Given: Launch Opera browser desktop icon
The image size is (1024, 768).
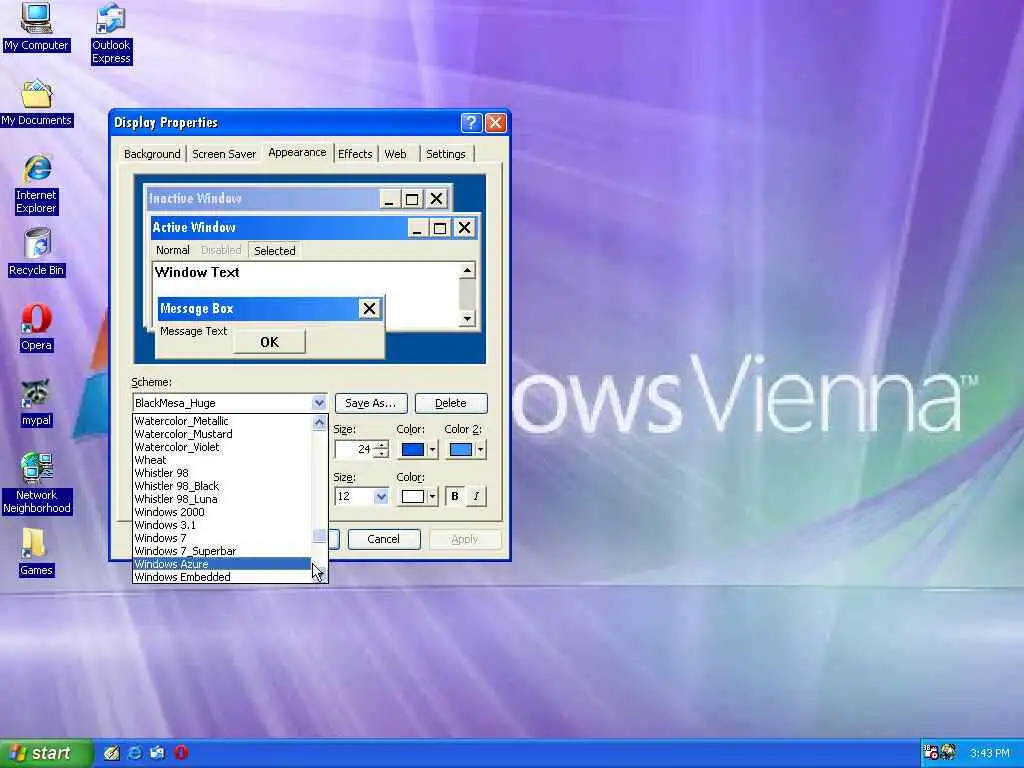Looking at the screenshot, I should pyautogui.click(x=36, y=328).
